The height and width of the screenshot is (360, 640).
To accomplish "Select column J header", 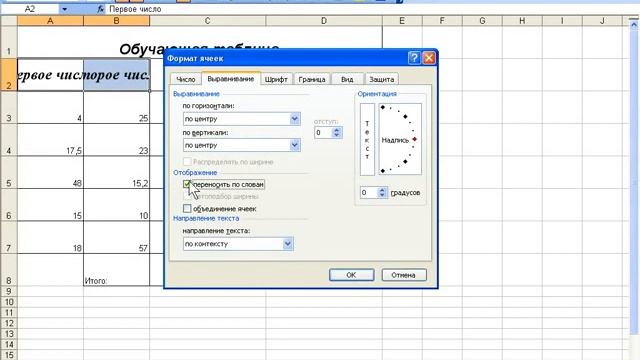I will pos(602,21).
